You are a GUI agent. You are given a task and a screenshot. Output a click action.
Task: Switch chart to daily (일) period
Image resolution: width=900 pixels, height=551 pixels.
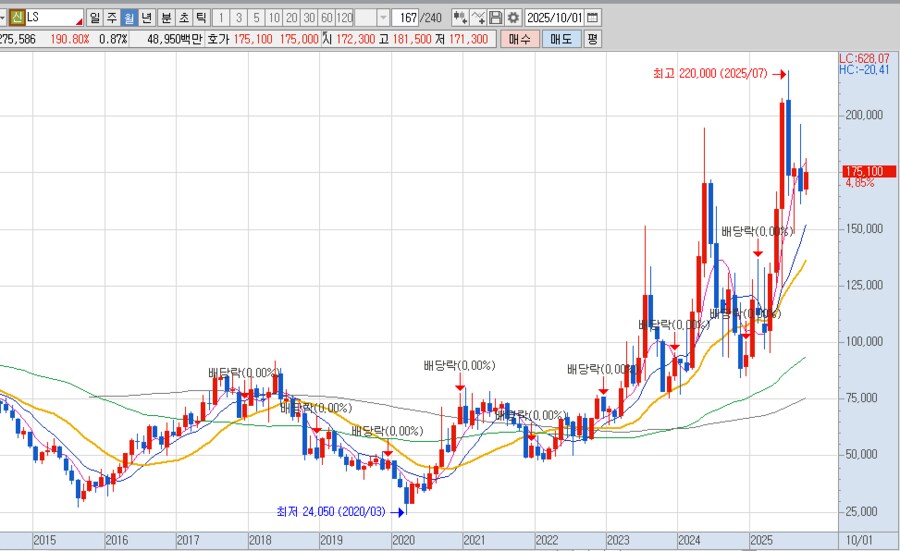click(x=94, y=18)
